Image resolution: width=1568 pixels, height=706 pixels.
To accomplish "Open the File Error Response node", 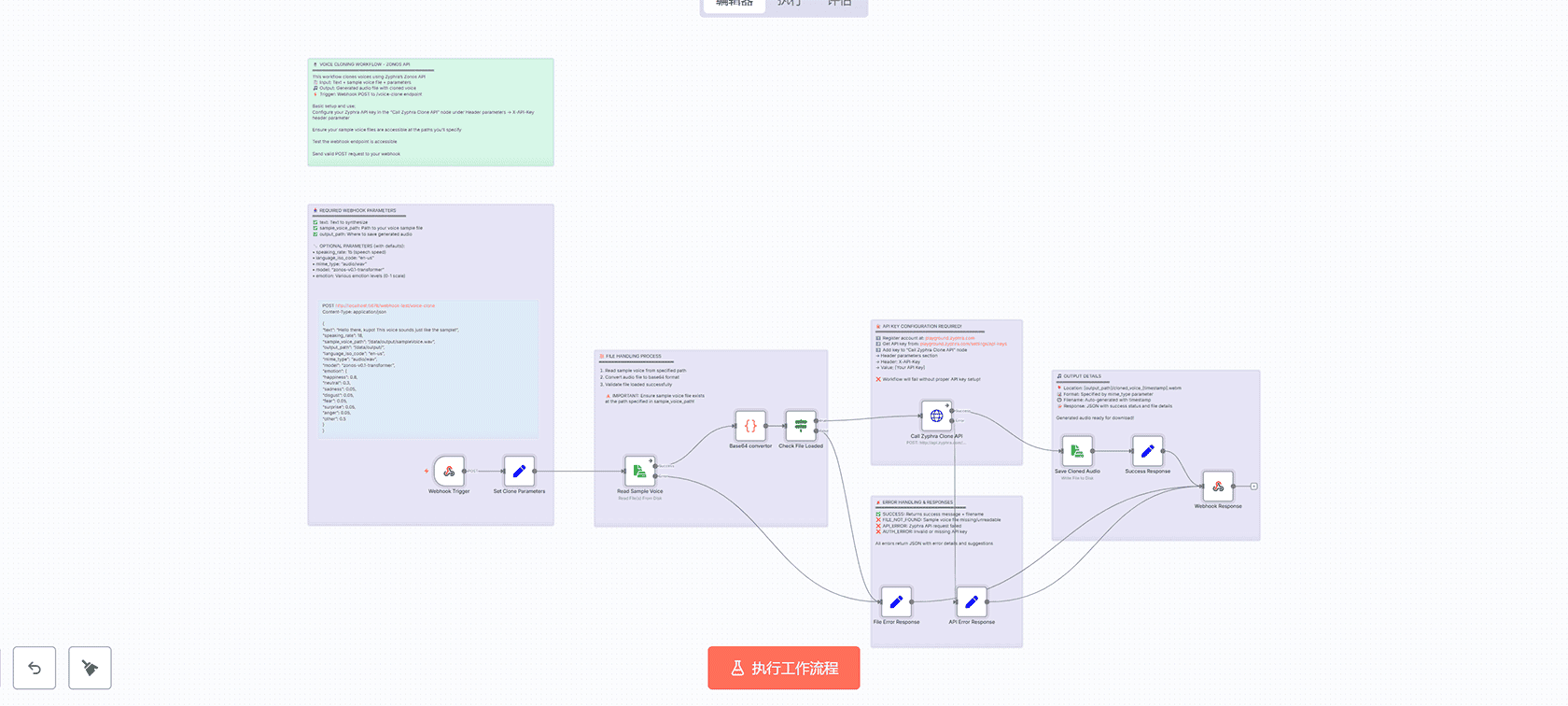I will (896, 602).
